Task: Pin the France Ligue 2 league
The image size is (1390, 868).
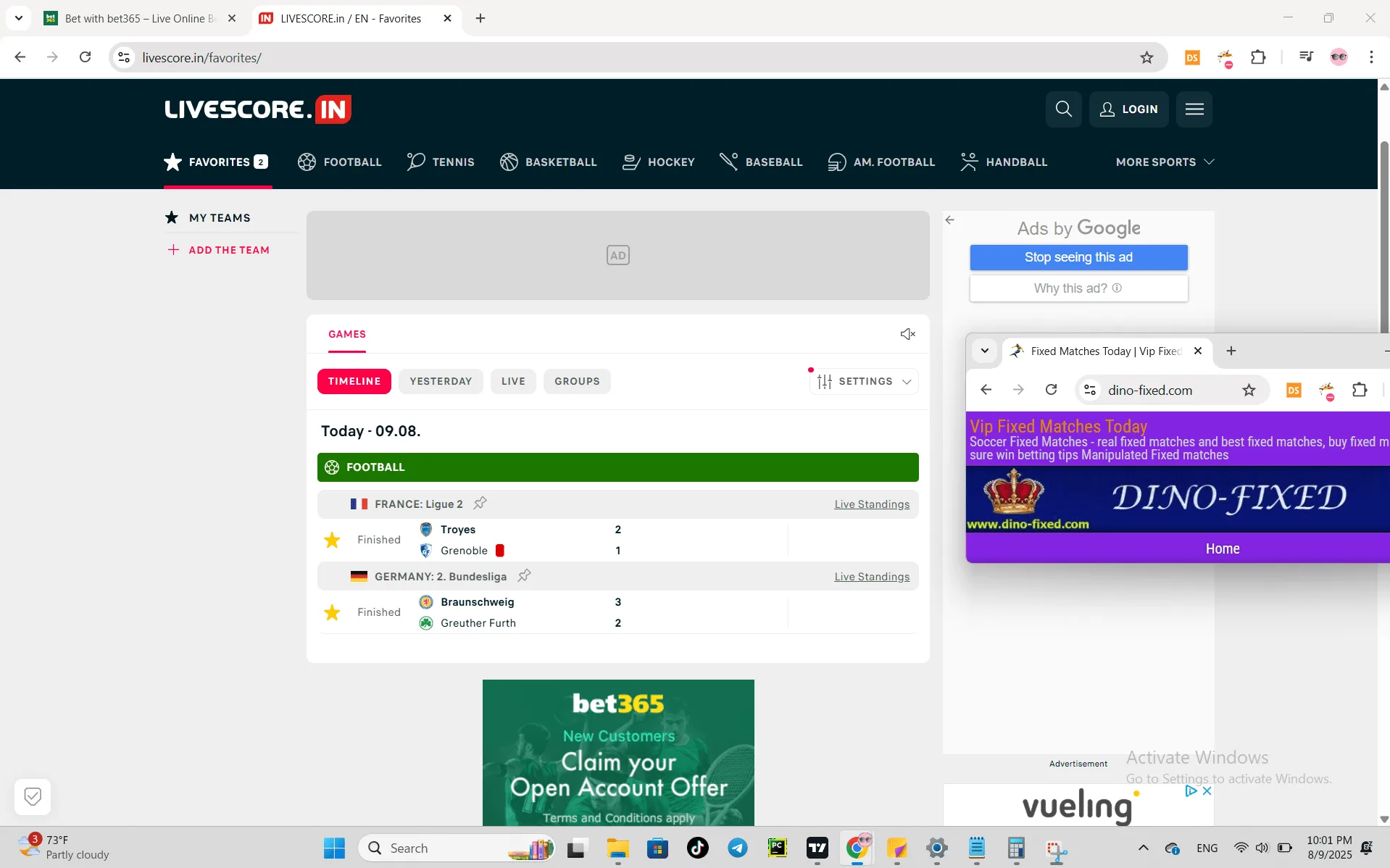Action: 480,504
